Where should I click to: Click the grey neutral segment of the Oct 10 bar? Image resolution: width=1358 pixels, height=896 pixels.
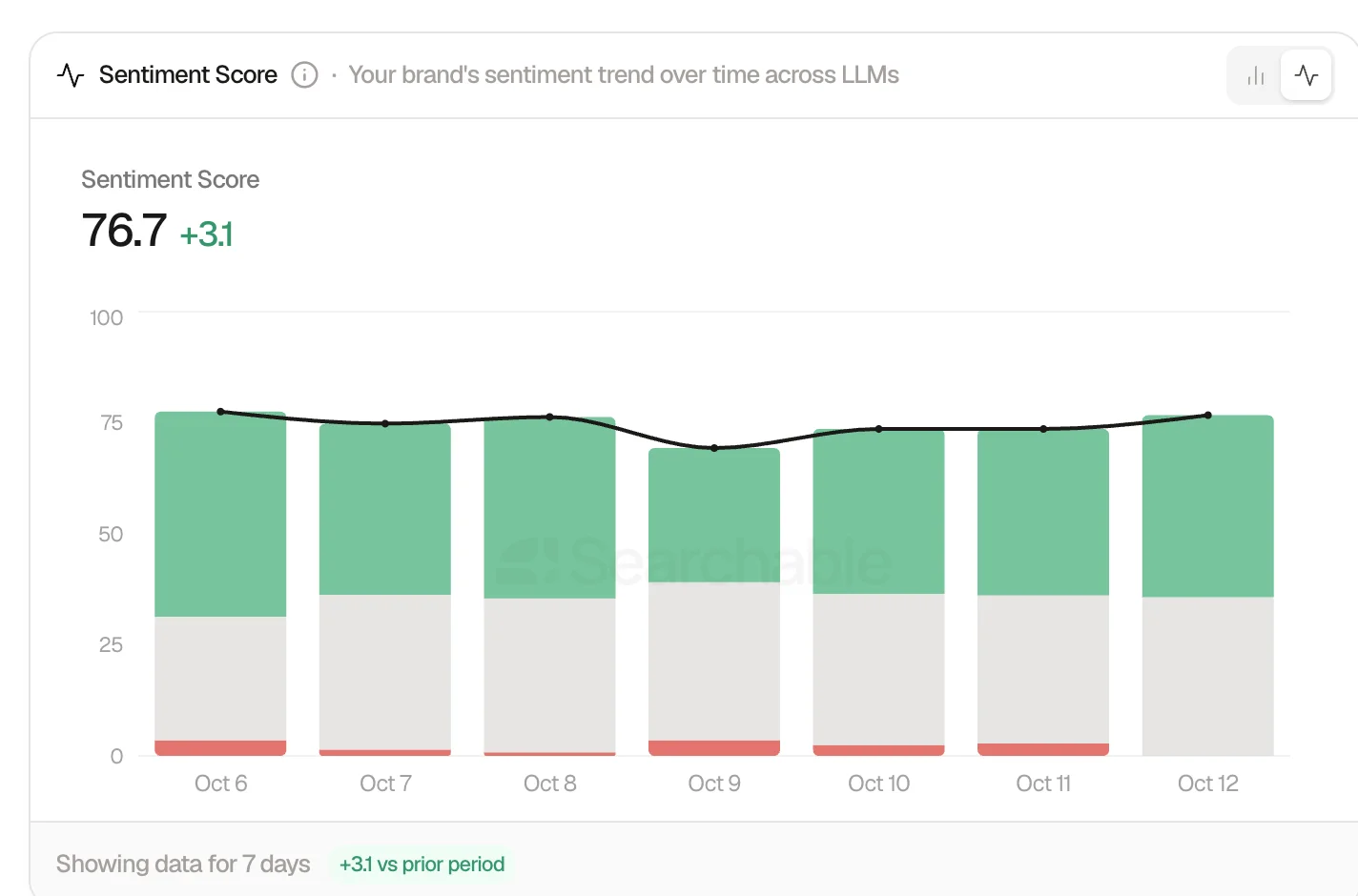[879, 670]
